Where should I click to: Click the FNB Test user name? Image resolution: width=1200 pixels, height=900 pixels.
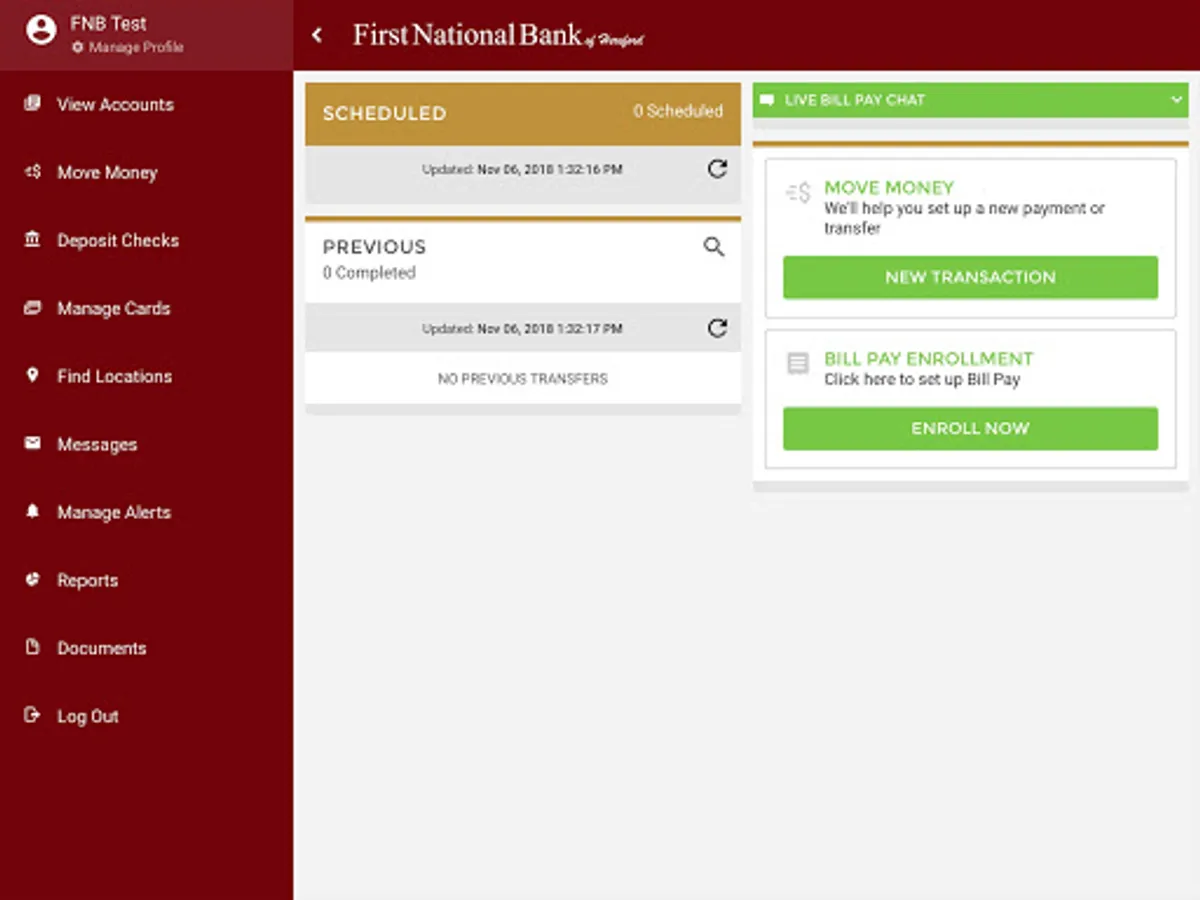coord(108,23)
